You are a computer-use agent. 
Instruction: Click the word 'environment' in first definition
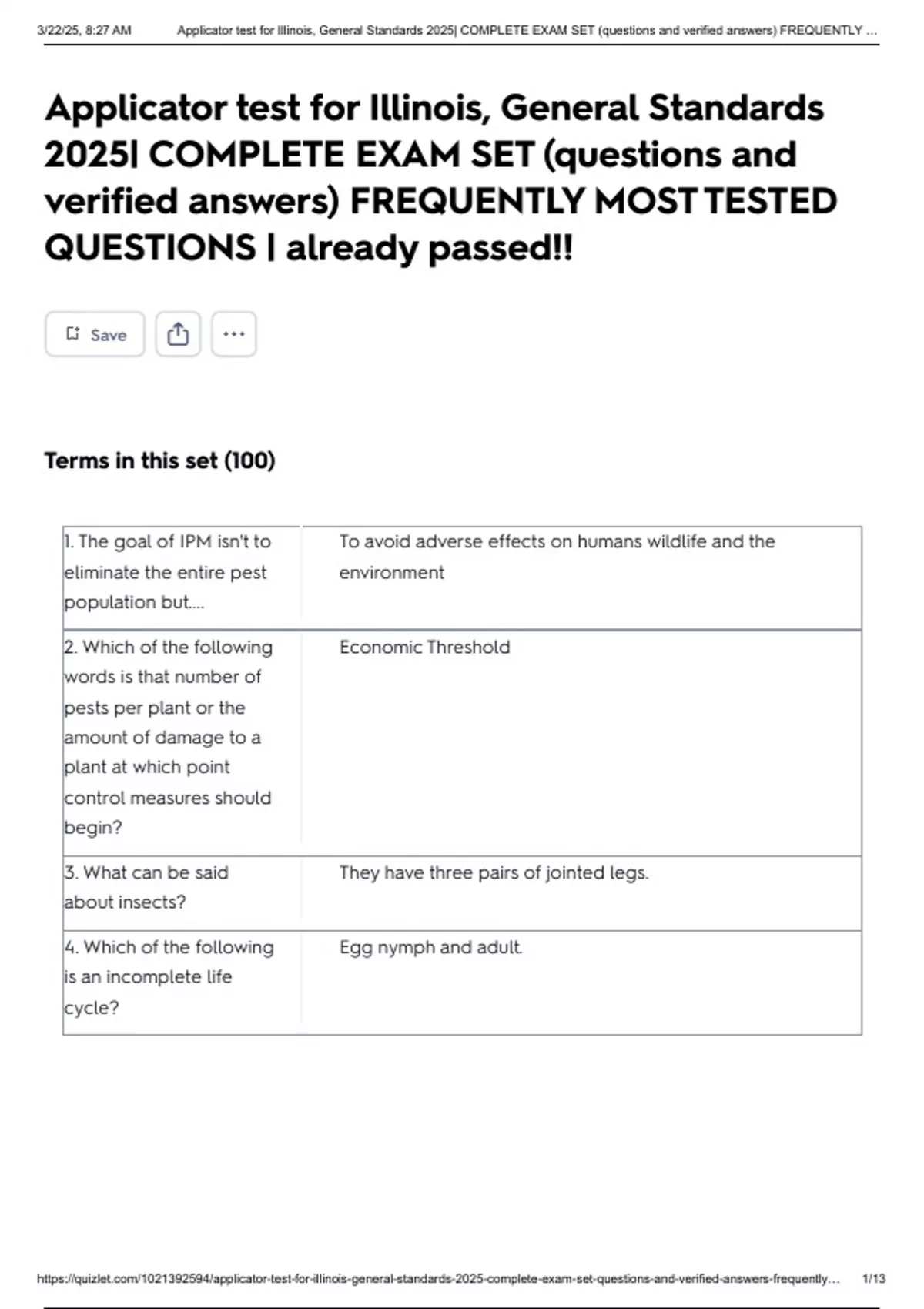pos(391,573)
